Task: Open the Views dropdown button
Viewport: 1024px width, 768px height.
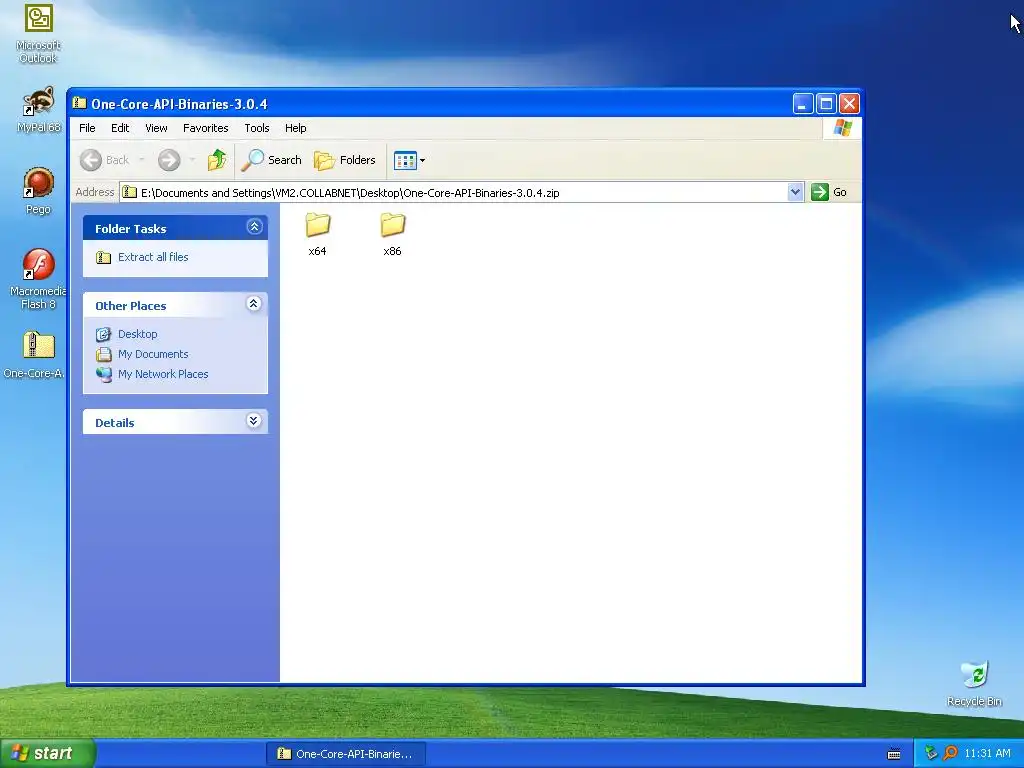Action: (409, 160)
